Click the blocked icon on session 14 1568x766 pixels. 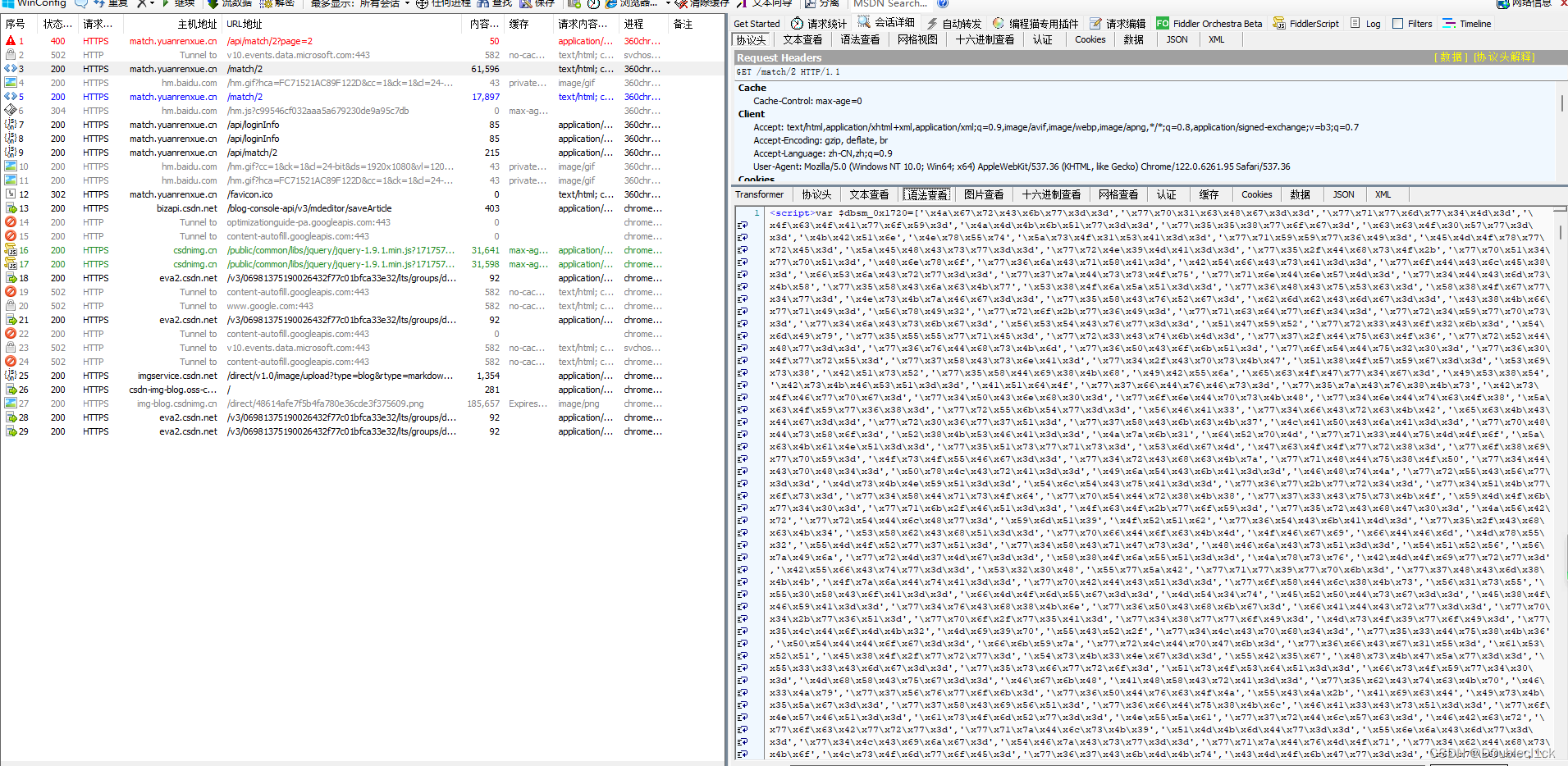pyautogui.click(x=11, y=222)
